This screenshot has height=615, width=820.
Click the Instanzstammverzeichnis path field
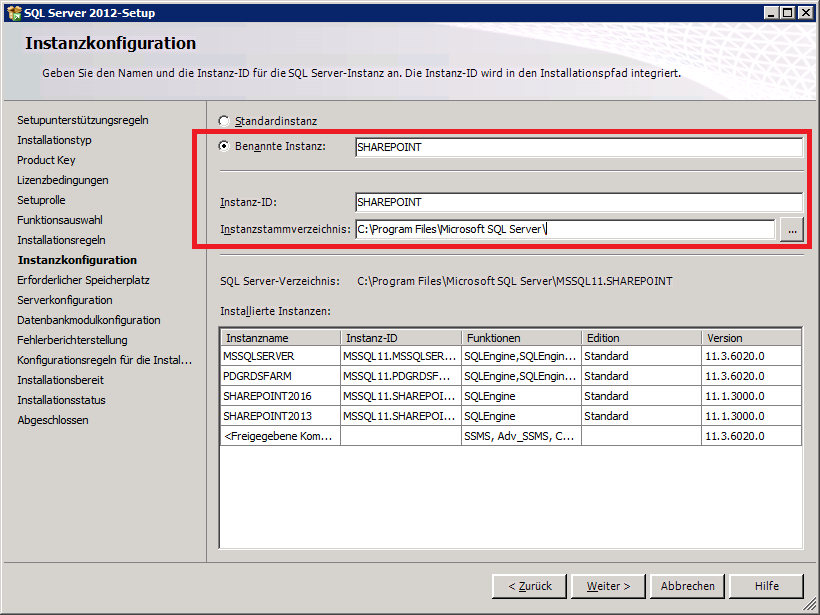(565, 230)
